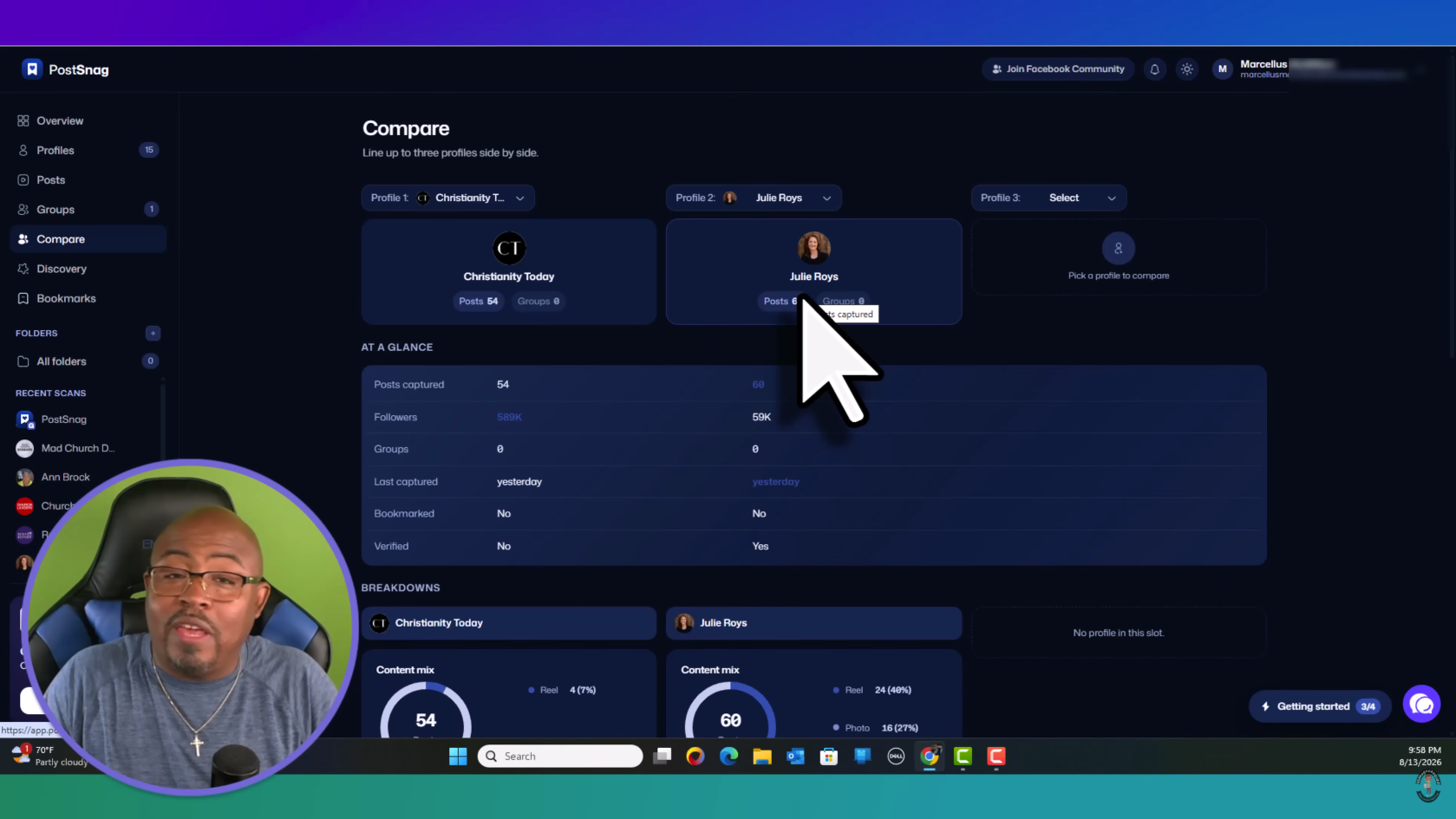Image resolution: width=1456 pixels, height=819 pixels.
Task: Open the Profile 3 Select dropdown
Action: coord(1048,198)
